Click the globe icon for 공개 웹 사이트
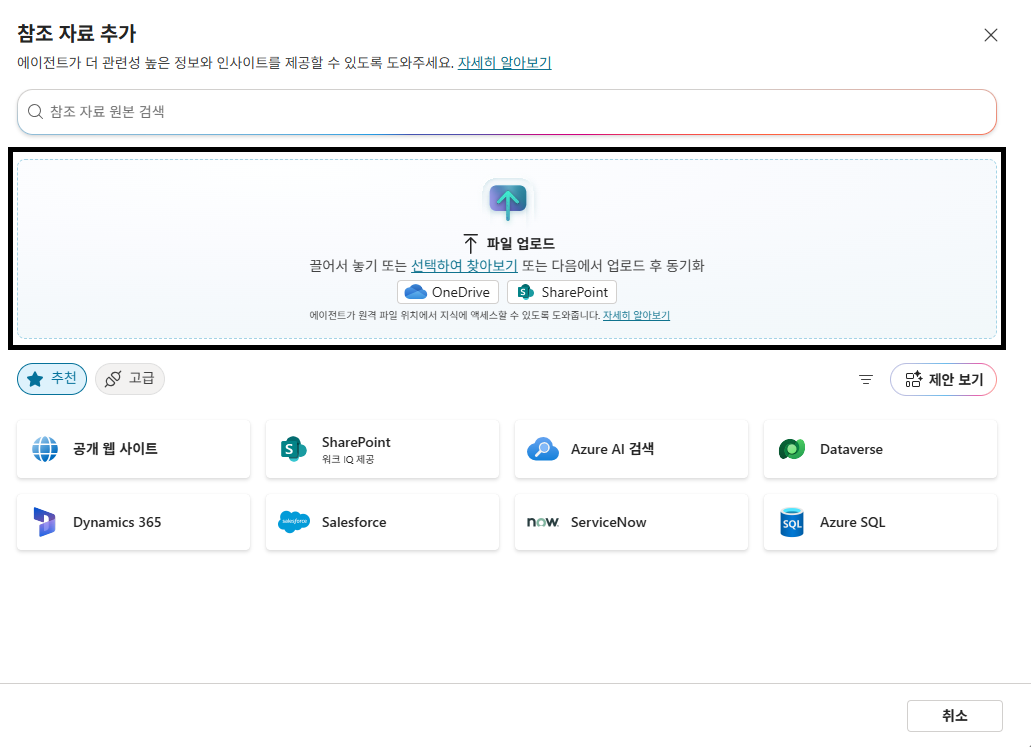This screenshot has width=1031, height=747. 45,449
